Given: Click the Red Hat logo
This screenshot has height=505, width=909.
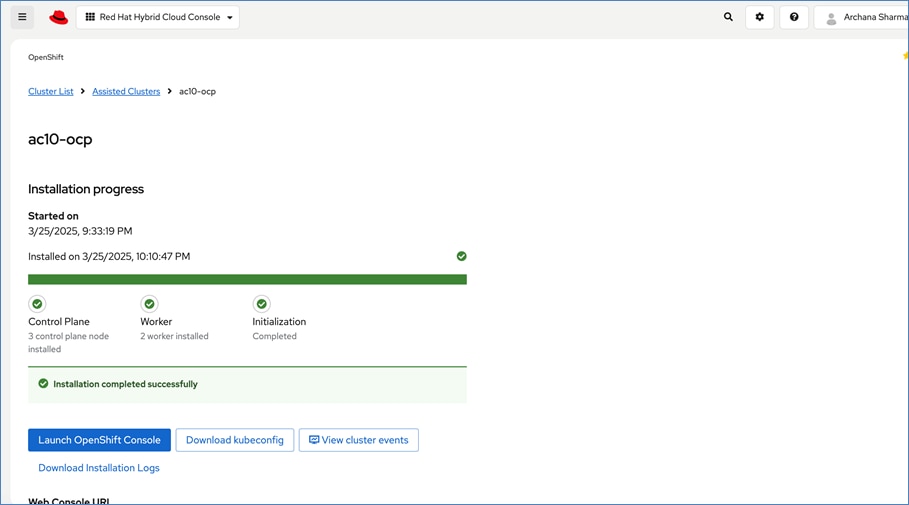Looking at the screenshot, I should coord(59,17).
